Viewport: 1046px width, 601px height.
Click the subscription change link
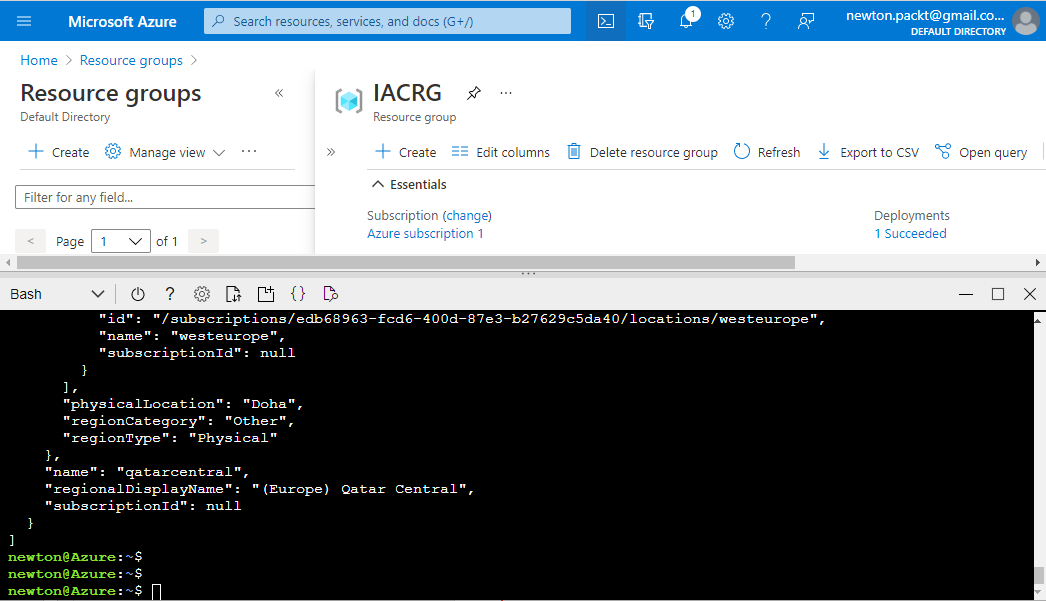point(467,215)
